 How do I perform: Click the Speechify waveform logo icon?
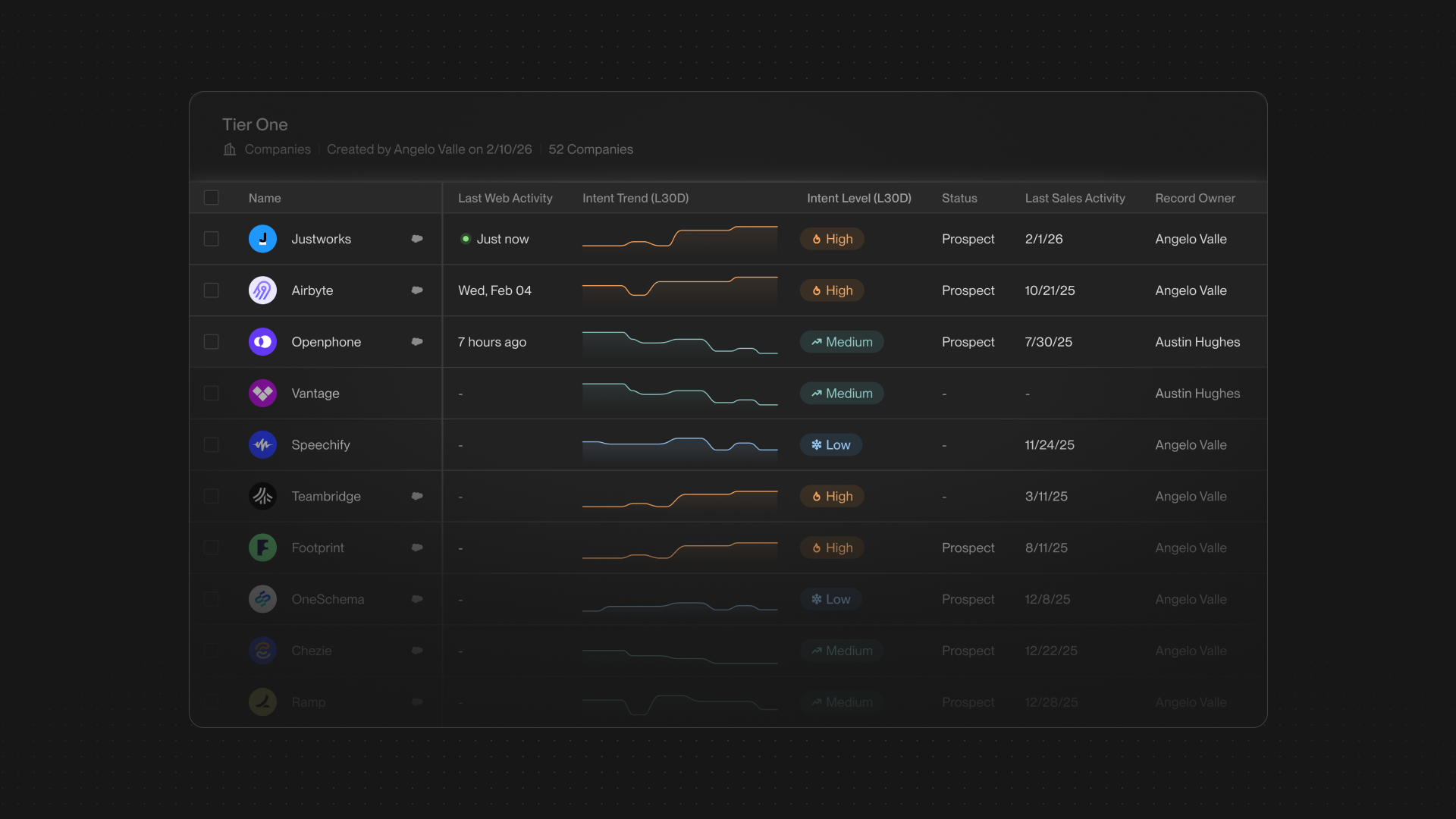[x=262, y=445]
